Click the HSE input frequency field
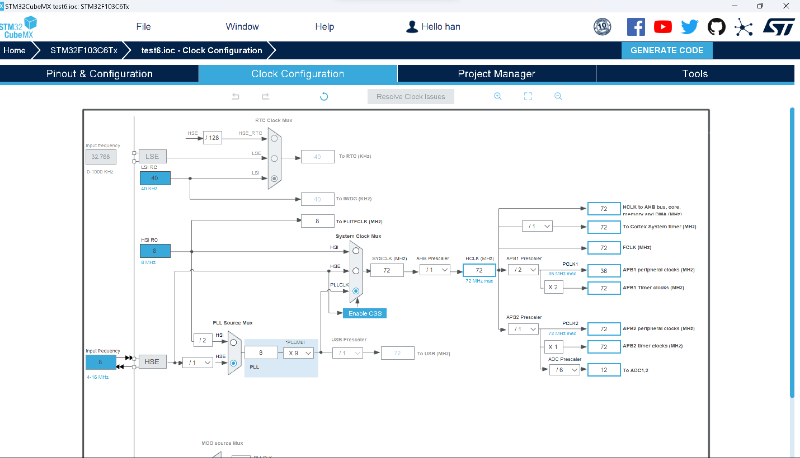 tap(99, 362)
